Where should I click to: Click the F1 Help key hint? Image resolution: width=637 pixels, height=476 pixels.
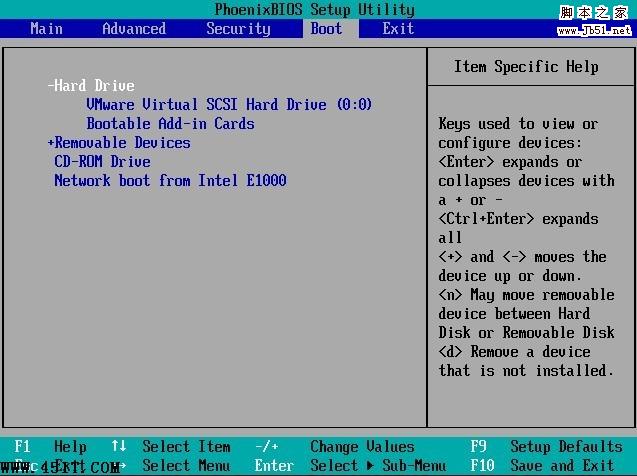[x=50, y=447]
